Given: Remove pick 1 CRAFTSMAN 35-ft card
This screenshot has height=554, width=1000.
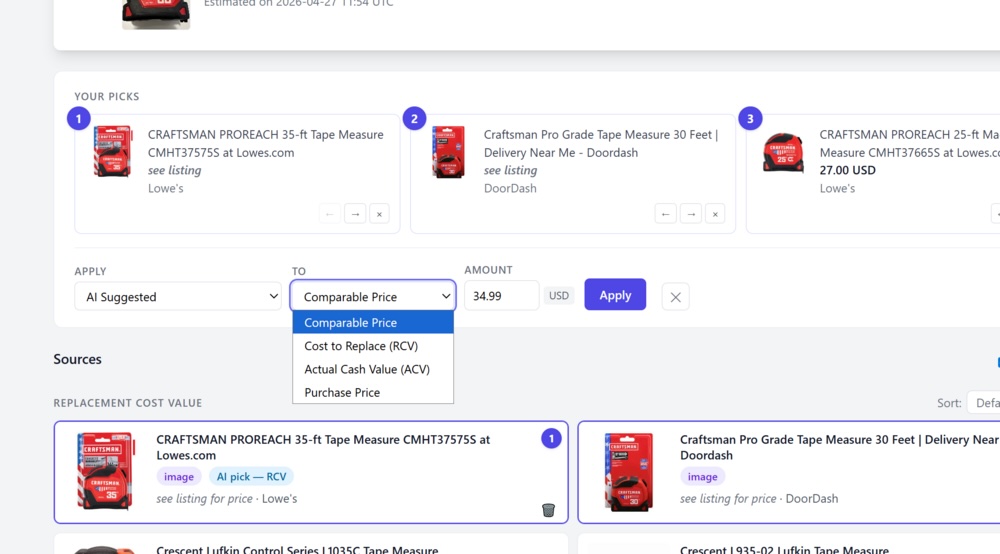Looking at the screenshot, I should (x=379, y=214).
